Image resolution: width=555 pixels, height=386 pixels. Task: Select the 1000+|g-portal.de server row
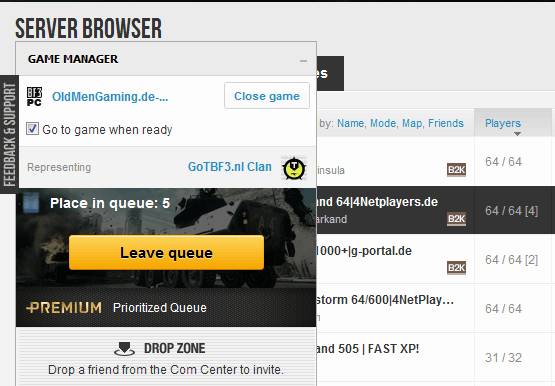click(436, 259)
